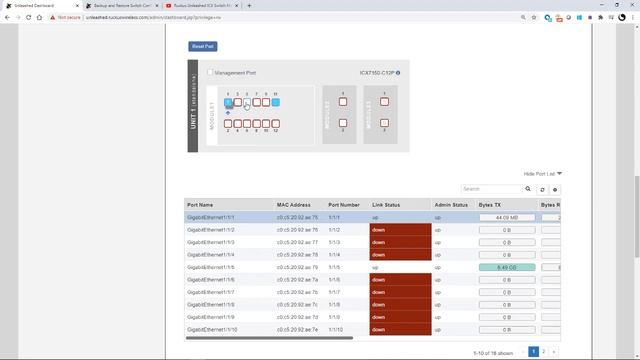Reload the browser page

click(29, 18)
